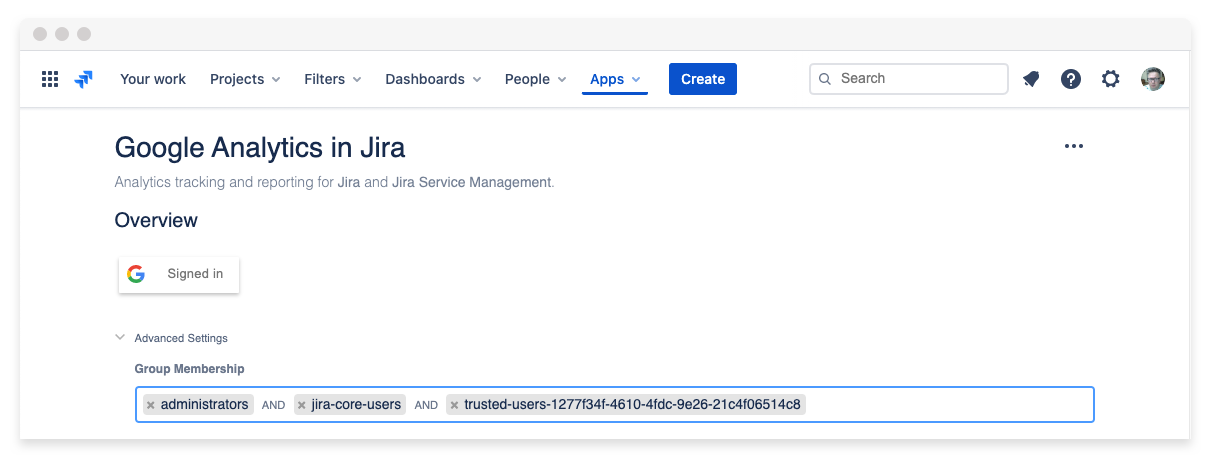Image resolution: width=1211 pixels, height=464 pixels.
Task: Go to Your work
Action: coord(153,79)
